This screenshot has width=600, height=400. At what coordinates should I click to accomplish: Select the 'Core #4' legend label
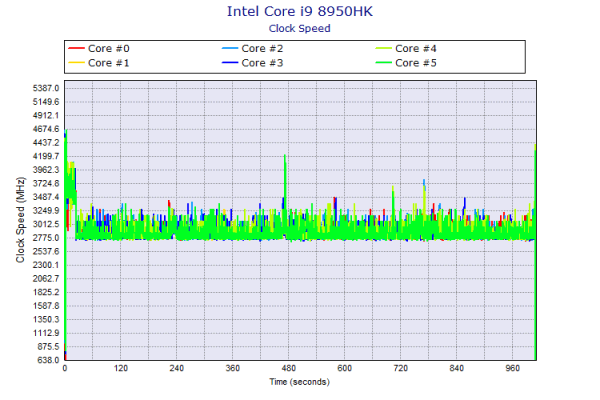click(416, 49)
